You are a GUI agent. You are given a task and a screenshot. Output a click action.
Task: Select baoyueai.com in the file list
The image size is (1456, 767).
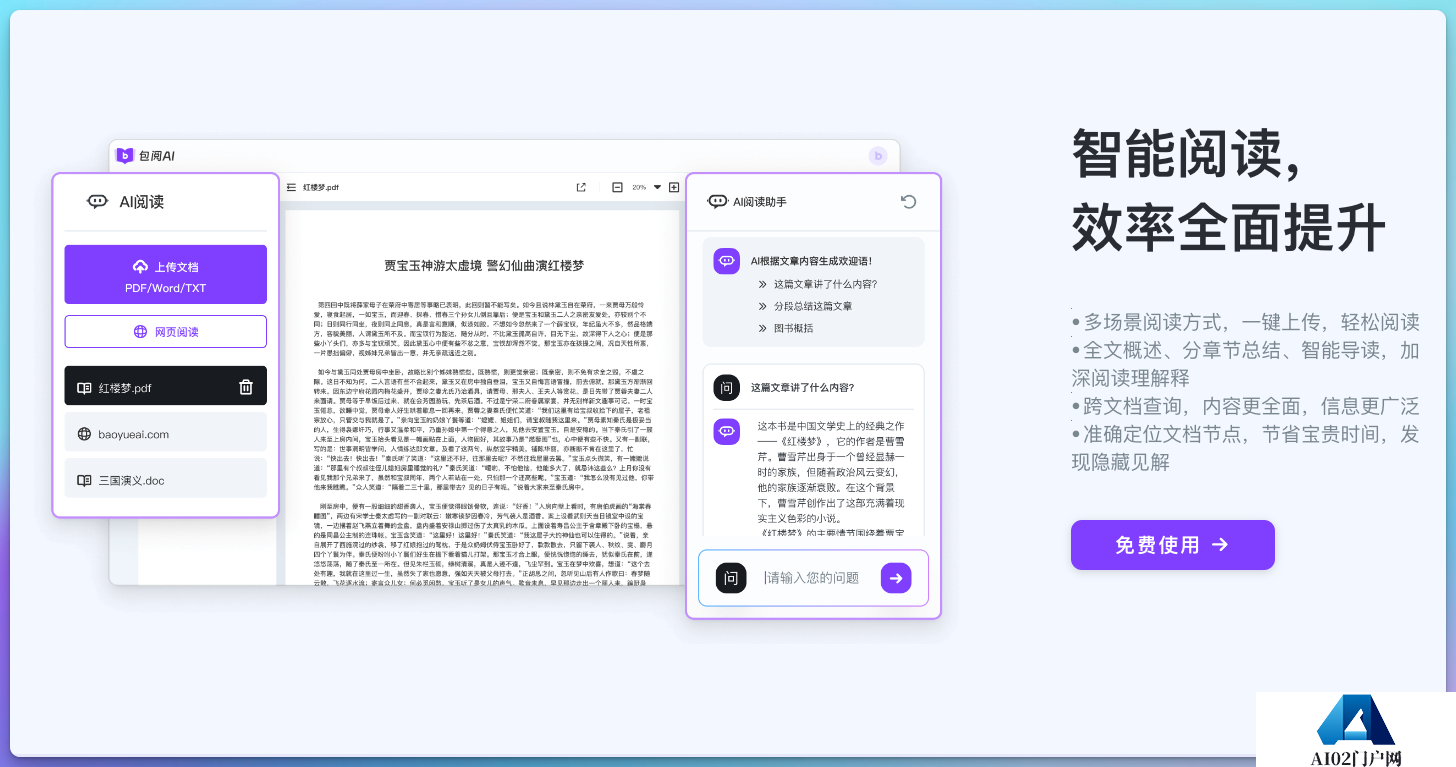[166, 434]
